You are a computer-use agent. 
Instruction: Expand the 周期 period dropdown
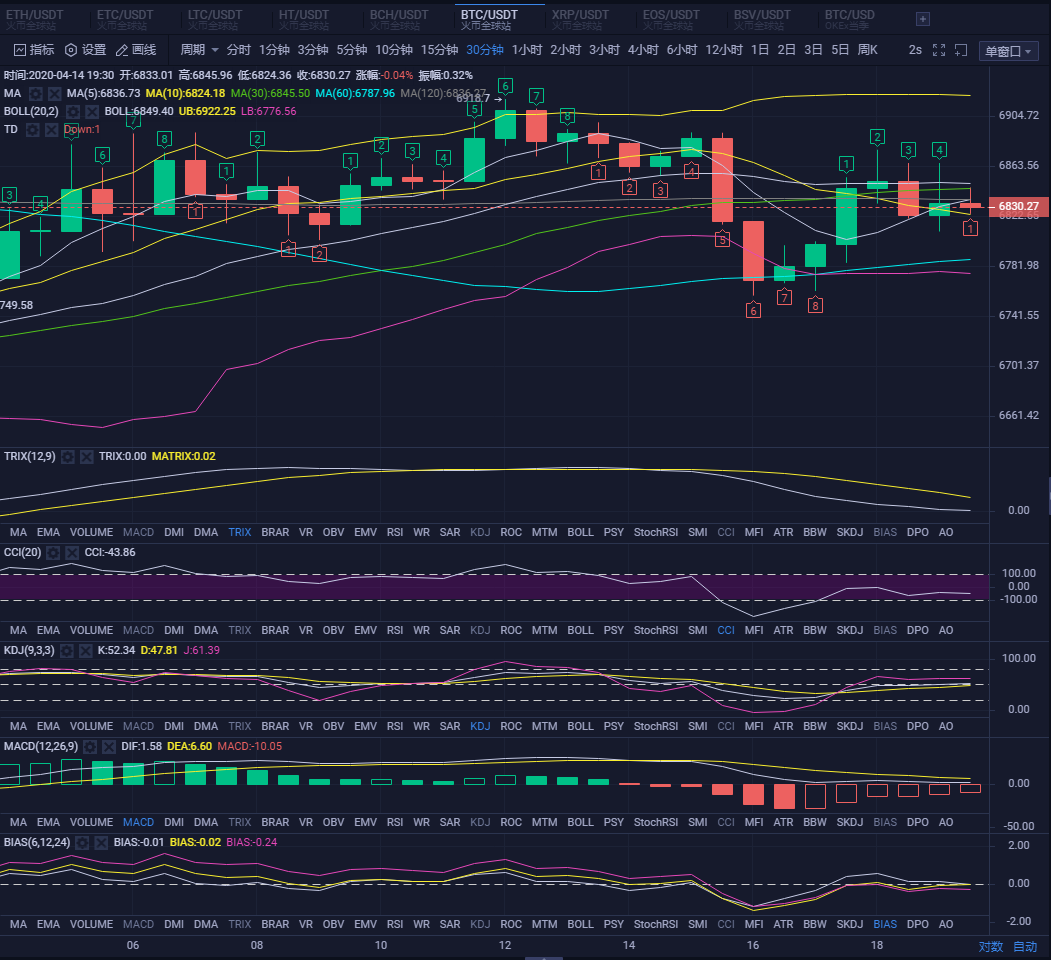pos(199,50)
